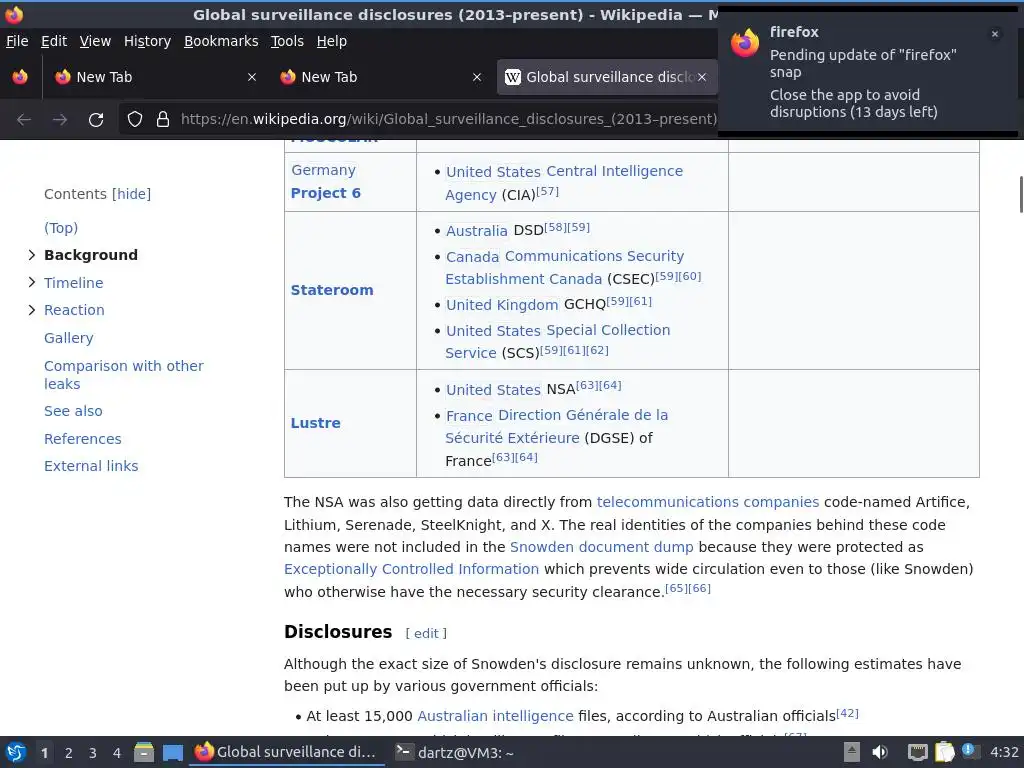Viewport: 1024px width, 768px height.
Task: Open citation [57] next to CIA
Action: coord(547,191)
